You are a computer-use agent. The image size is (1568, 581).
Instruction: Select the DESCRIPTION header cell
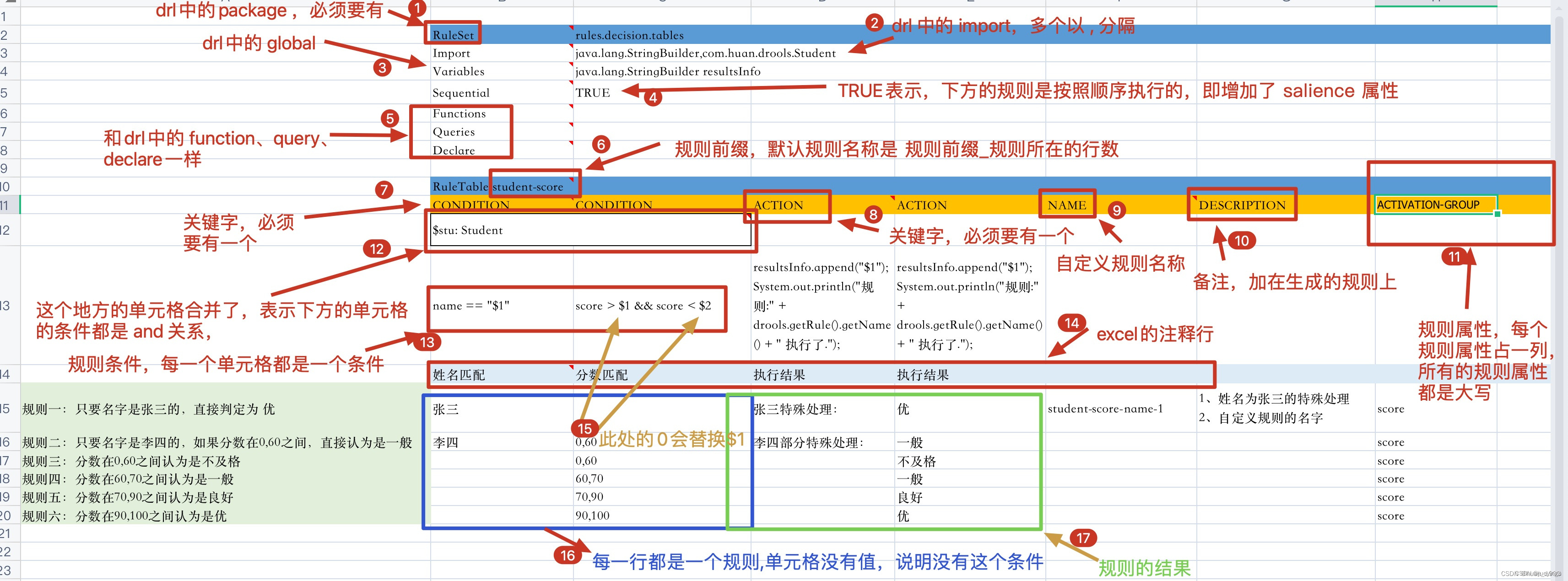click(1286, 205)
